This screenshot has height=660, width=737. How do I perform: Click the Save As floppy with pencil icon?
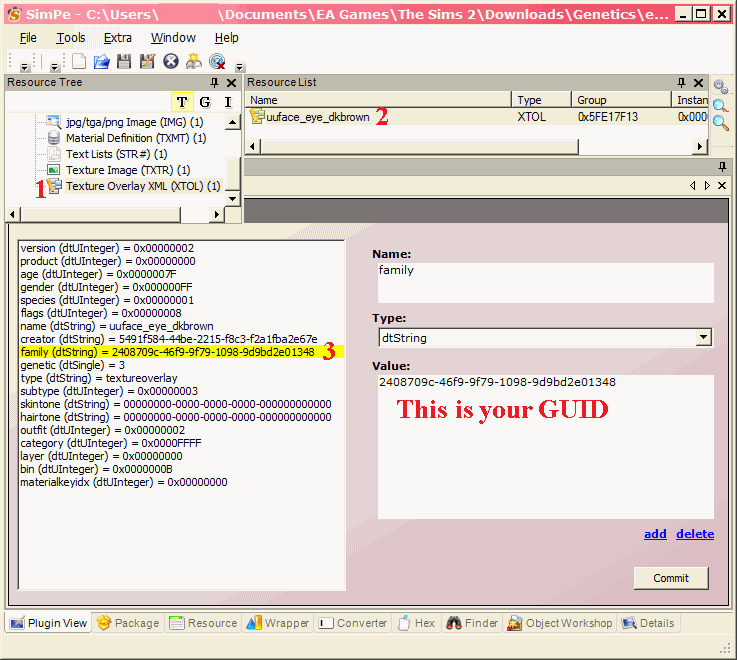point(147,61)
